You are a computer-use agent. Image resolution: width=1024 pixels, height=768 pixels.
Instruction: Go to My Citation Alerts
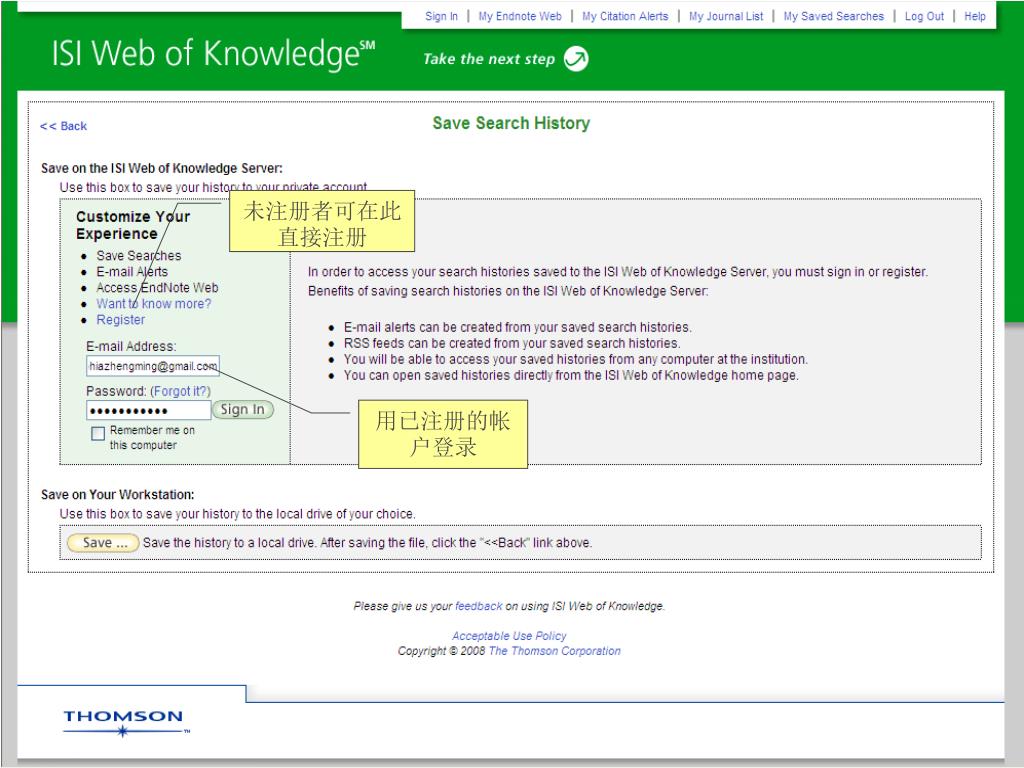(x=625, y=16)
